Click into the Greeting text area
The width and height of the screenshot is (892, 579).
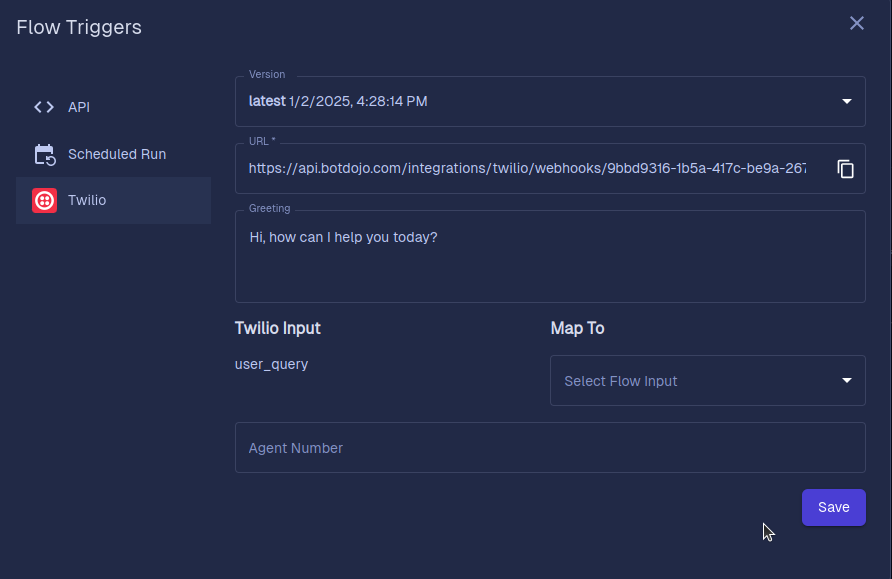[x=550, y=257]
